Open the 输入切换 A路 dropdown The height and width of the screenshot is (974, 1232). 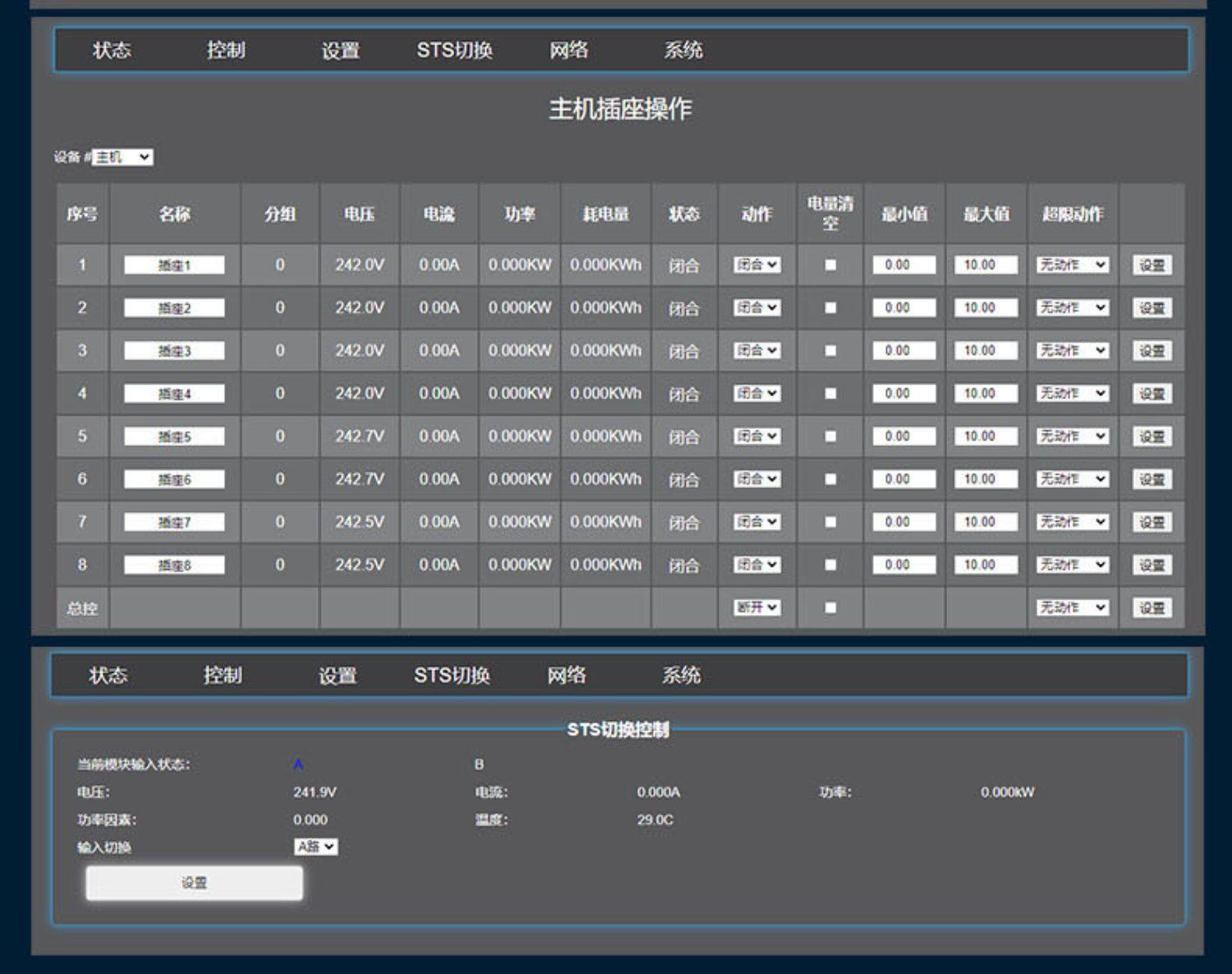[315, 847]
